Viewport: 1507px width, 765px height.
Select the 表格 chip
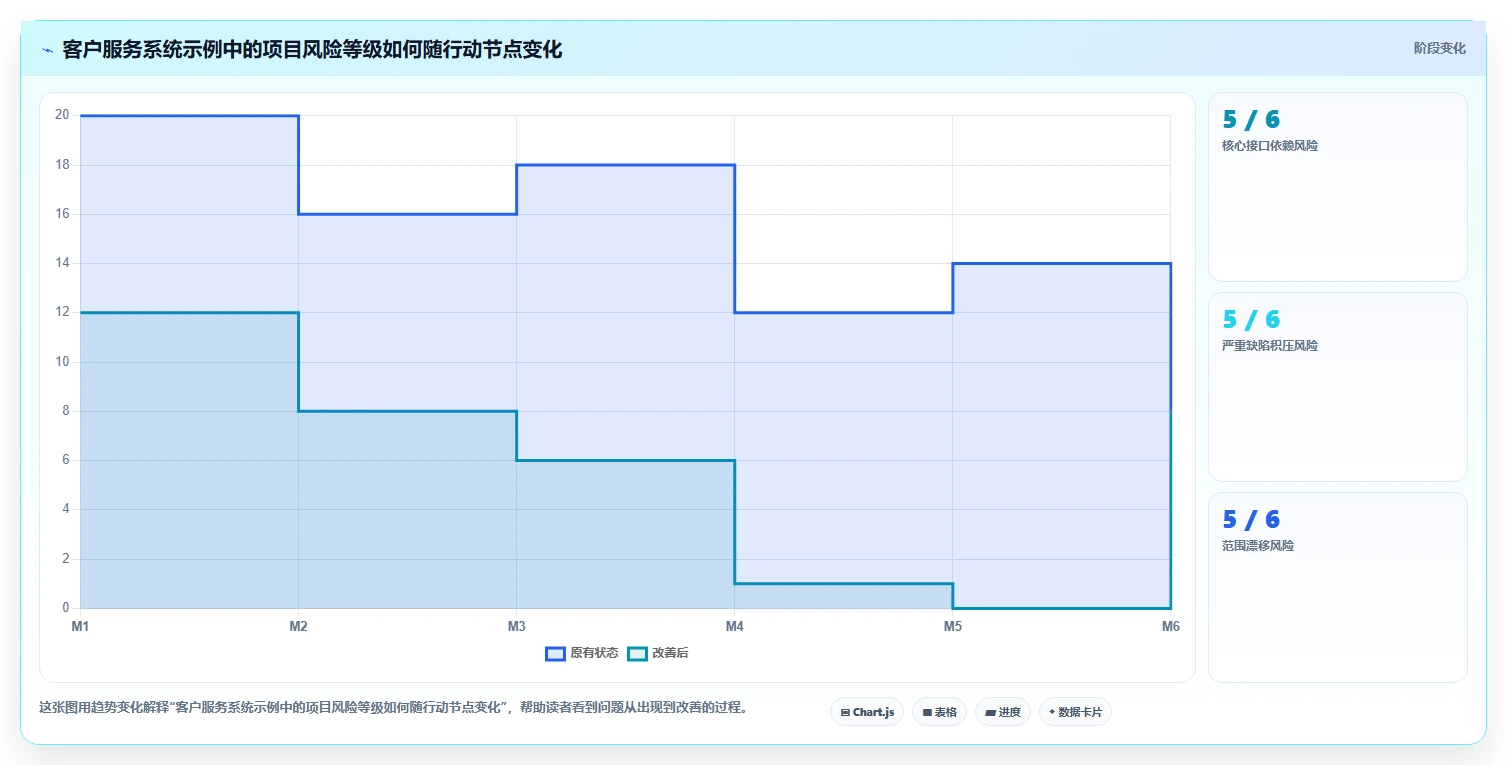[x=939, y=712]
